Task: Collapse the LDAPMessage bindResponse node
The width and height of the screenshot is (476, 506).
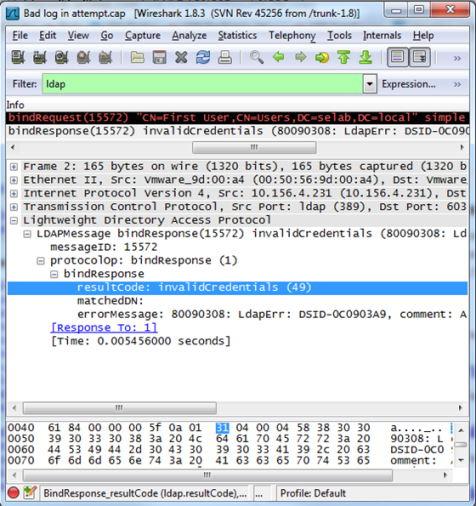Action: point(27,234)
